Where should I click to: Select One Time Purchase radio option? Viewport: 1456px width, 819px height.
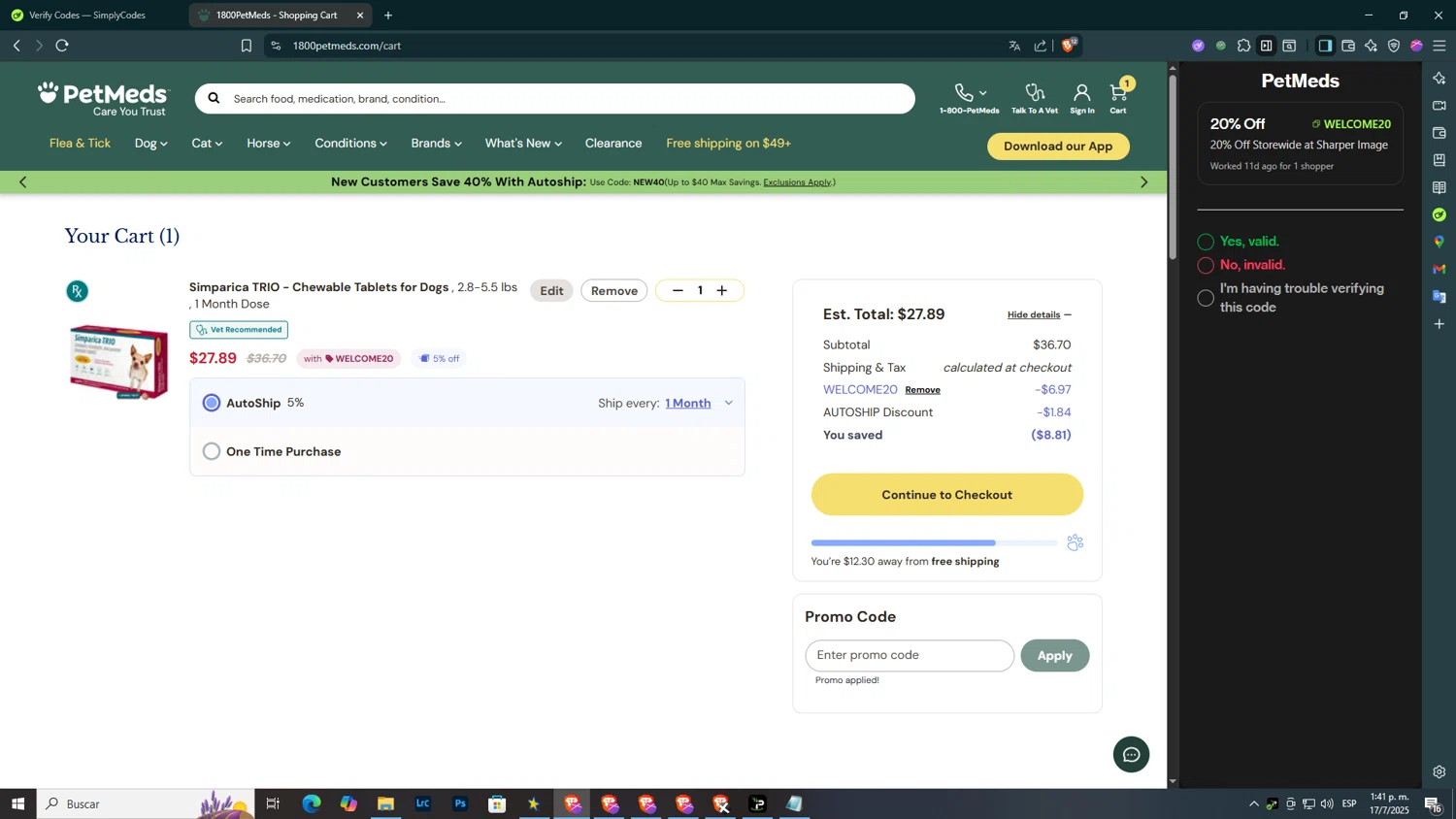[212, 451]
